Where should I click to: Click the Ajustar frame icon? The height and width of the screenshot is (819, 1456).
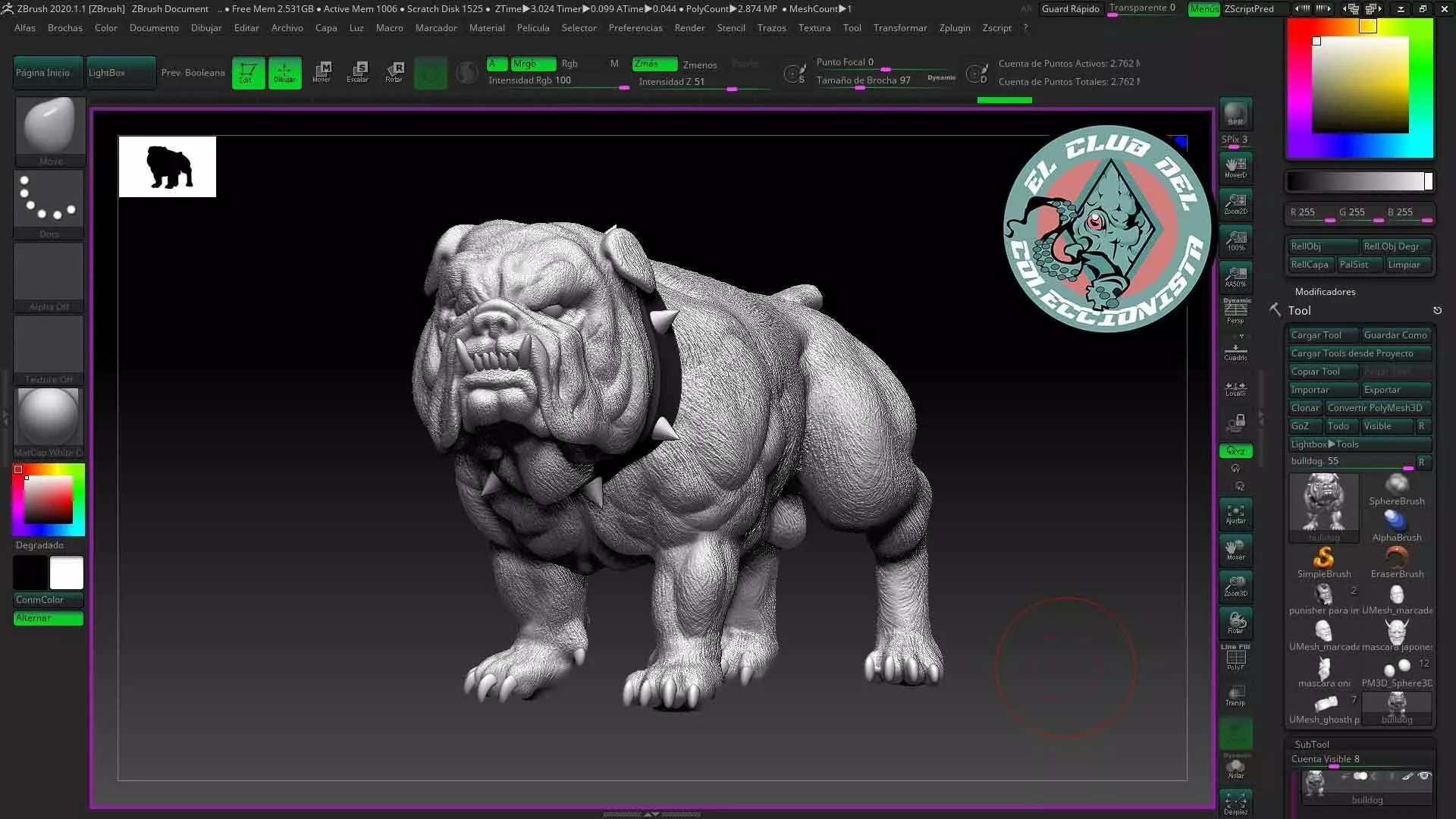click(x=1235, y=514)
